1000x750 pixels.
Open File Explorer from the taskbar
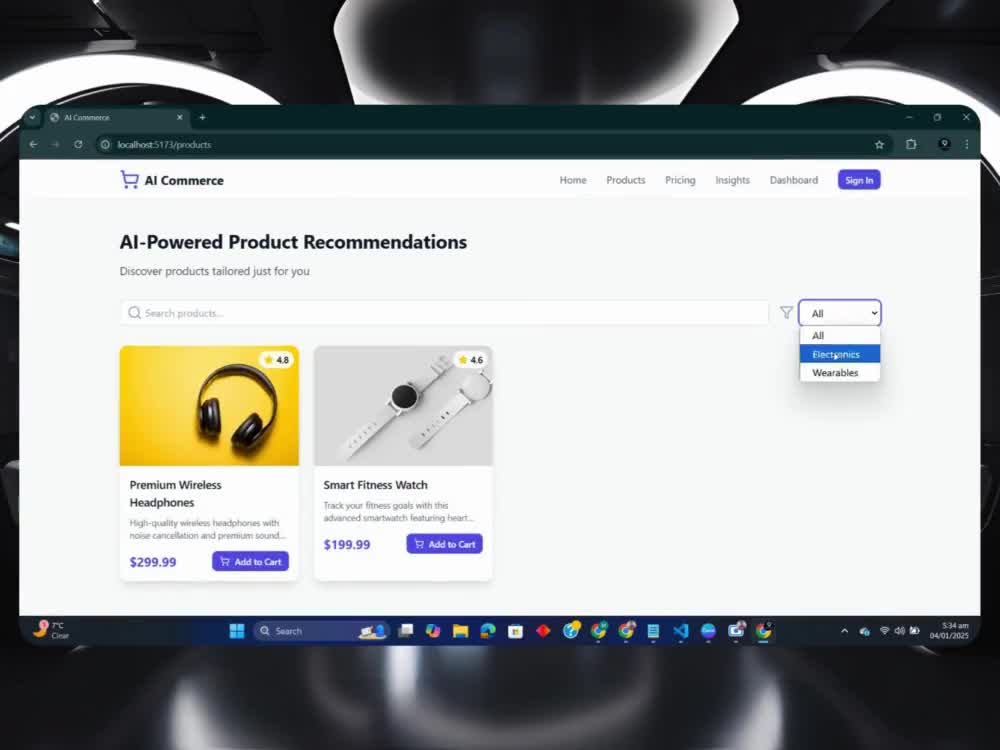coord(460,631)
